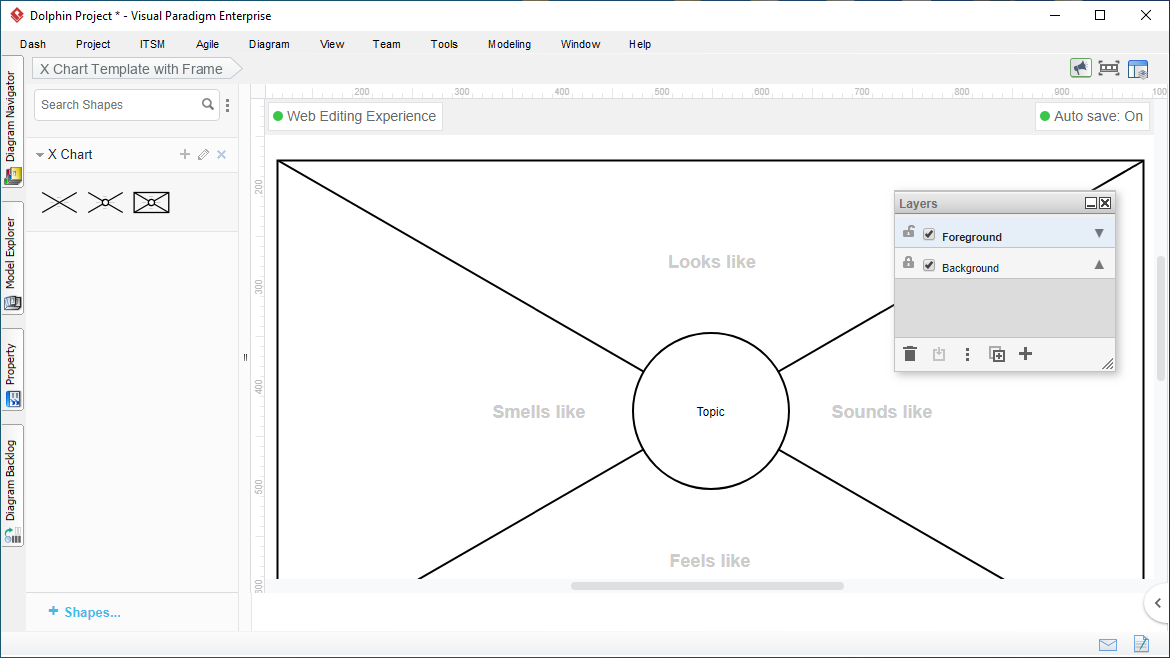This screenshot has height=658, width=1170.
Task: Click the Web Editing Experience button
Action: pos(355,116)
